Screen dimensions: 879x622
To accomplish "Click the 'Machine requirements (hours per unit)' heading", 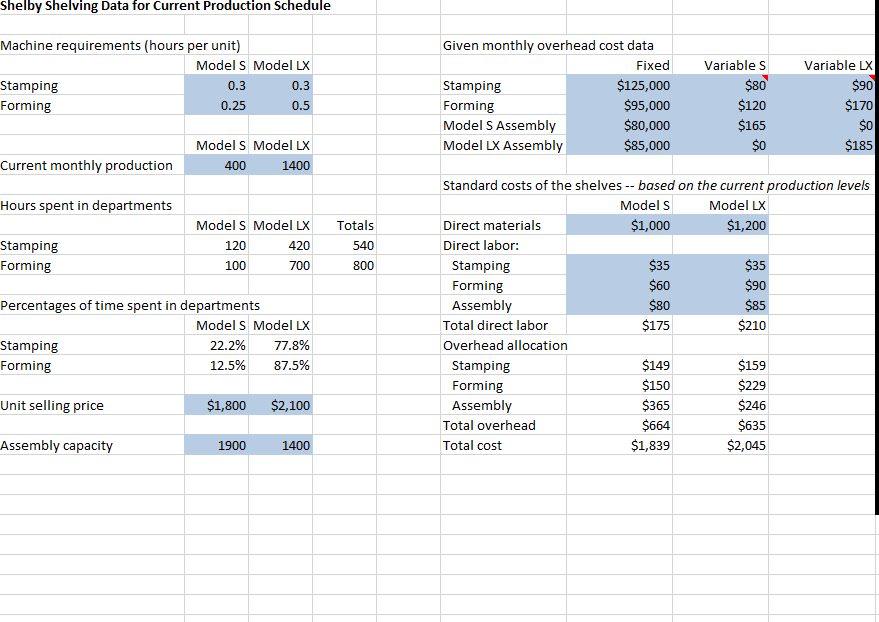I will [x=121, y=45].
